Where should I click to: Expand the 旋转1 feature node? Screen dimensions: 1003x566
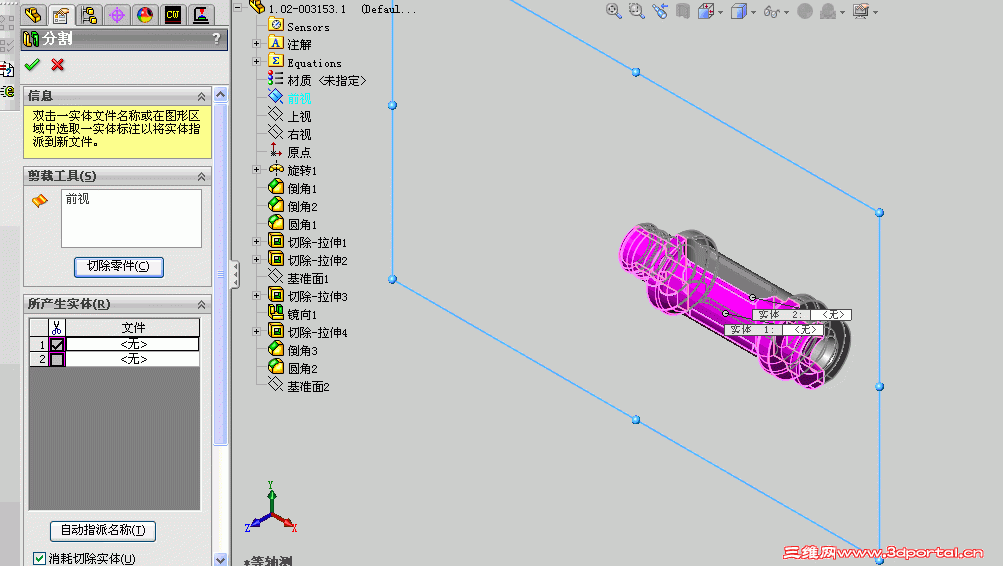pos(257,170)
